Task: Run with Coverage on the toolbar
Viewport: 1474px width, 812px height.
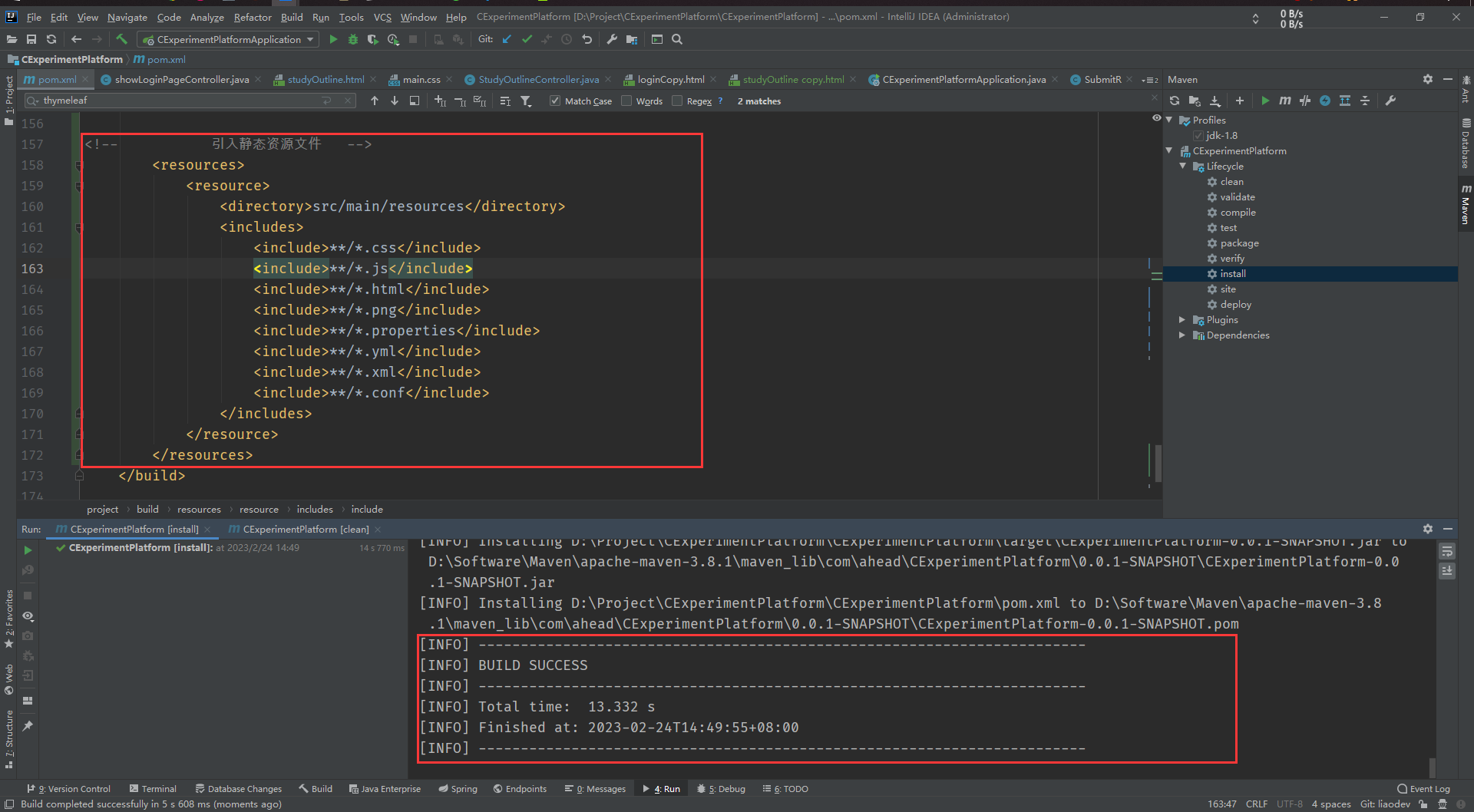Action: tap(373, 39)
